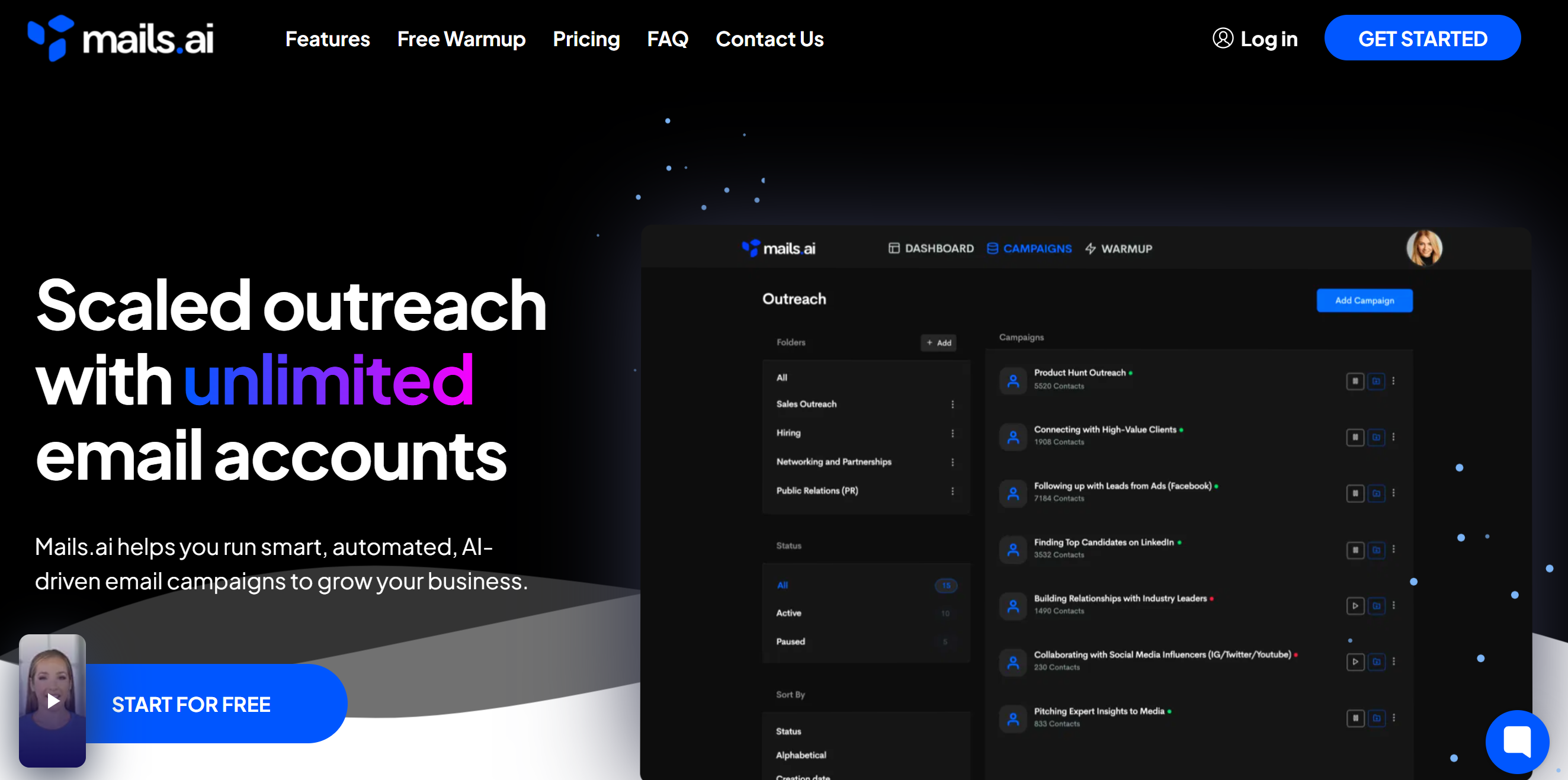
Task: Open options for Networking and Partnerships folder
Action: [953, 463]
